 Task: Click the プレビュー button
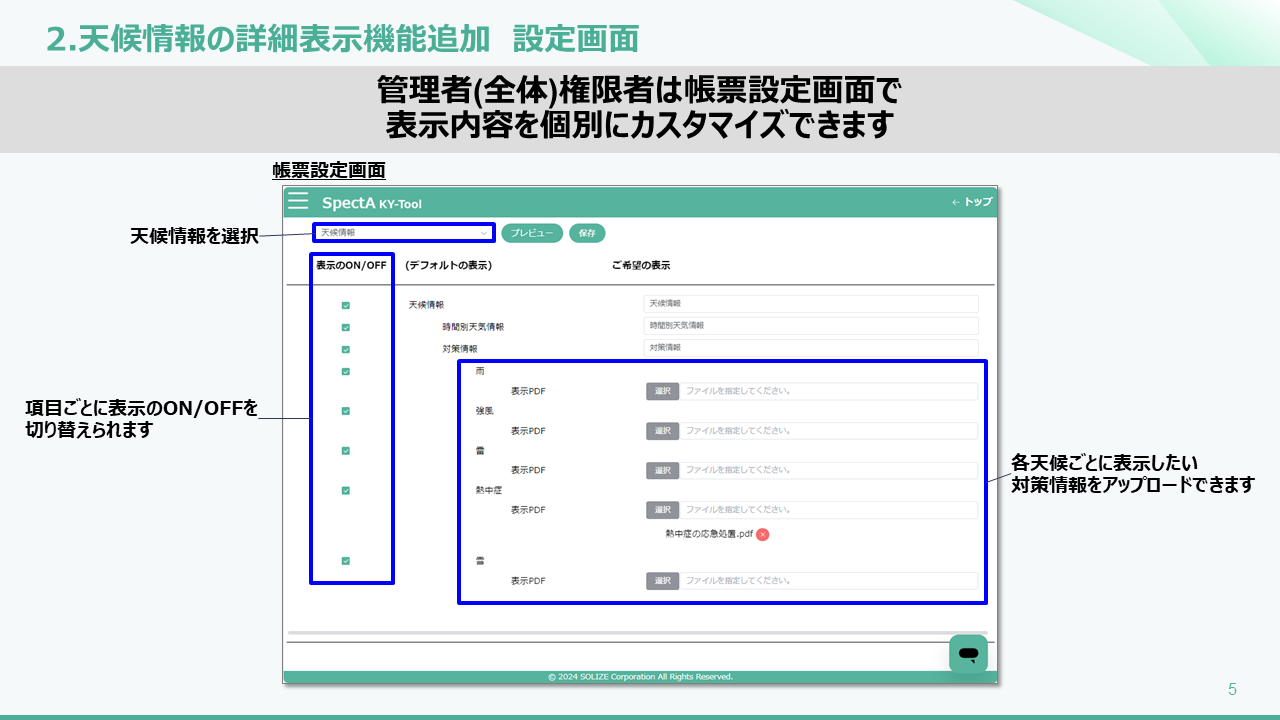532,232
